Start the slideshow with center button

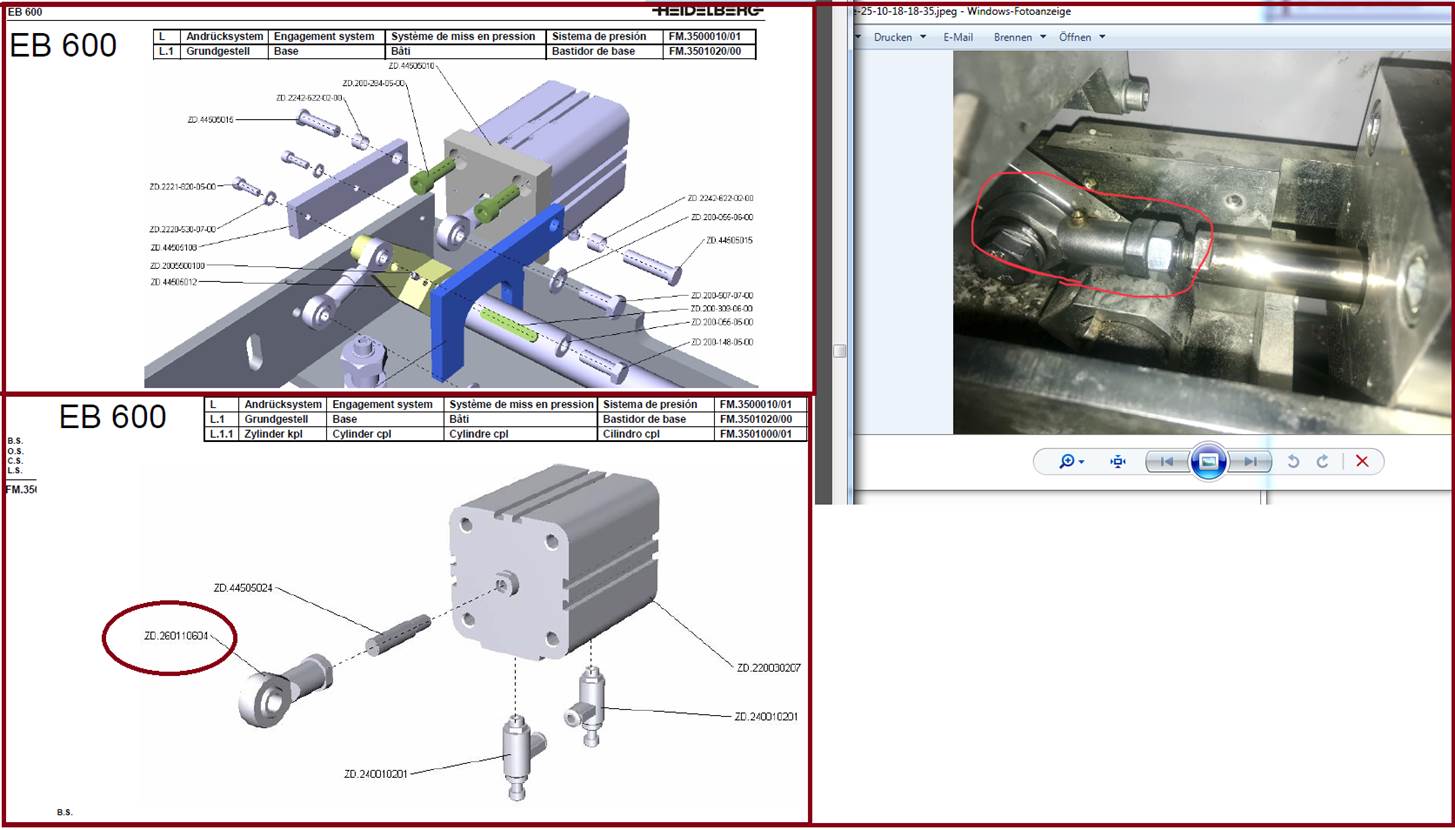click(1208, 461)
